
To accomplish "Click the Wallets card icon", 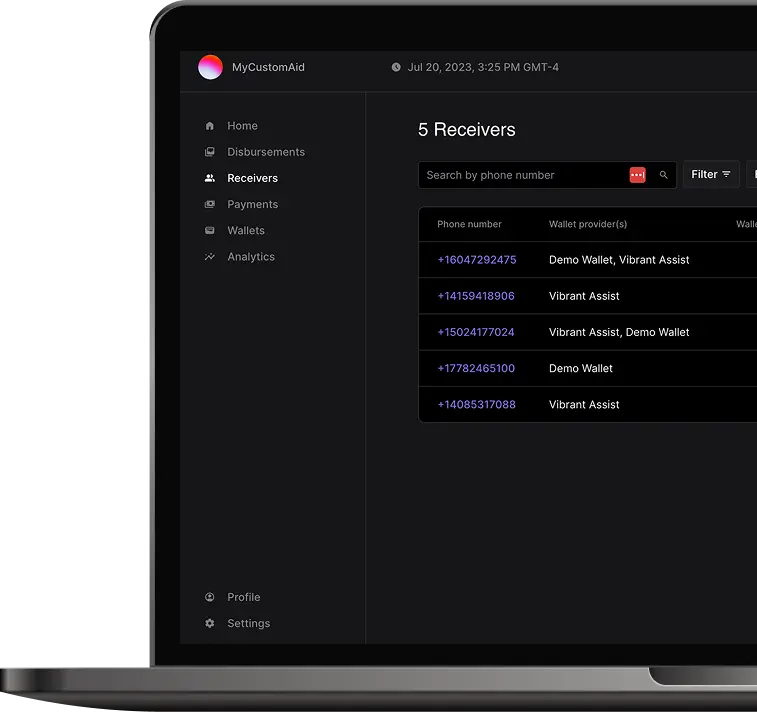I will tap(210, 230).
